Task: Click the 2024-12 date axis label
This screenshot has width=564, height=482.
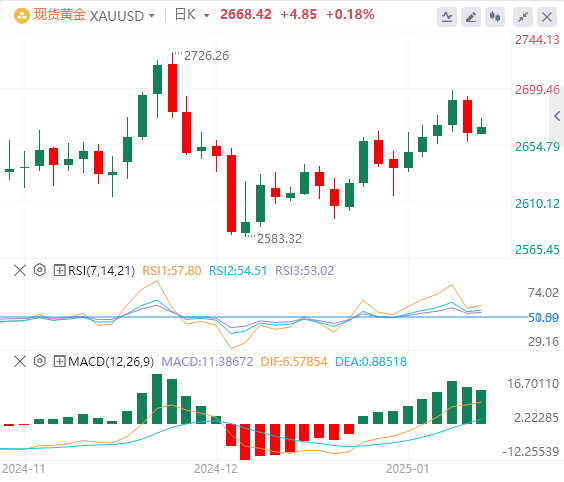Action: (x=216, y=469)
